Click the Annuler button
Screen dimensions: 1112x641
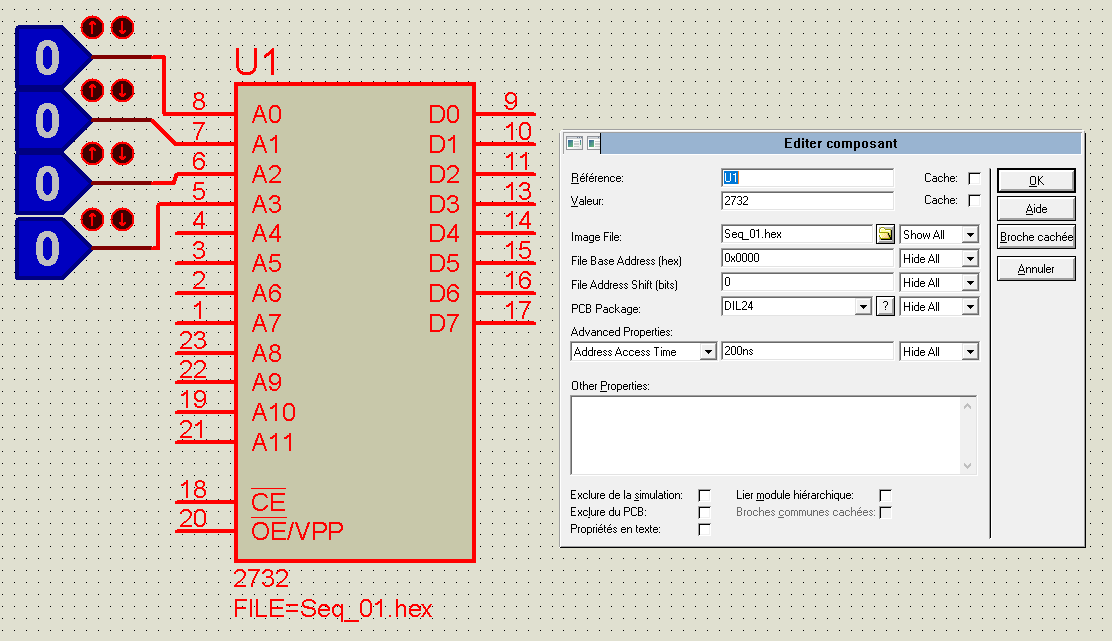pyautogui.click(x=1036, y=269)
